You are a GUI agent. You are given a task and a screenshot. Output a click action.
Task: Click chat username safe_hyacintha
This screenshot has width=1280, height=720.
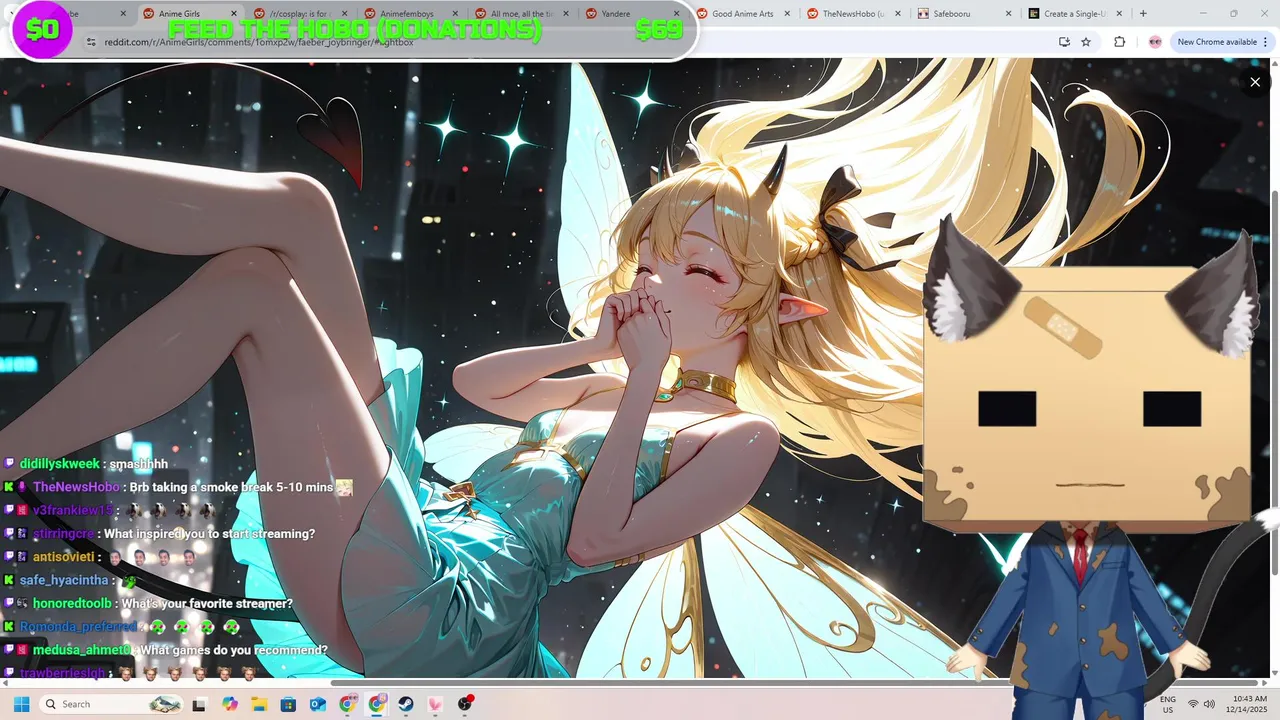(x=64, y=580)
